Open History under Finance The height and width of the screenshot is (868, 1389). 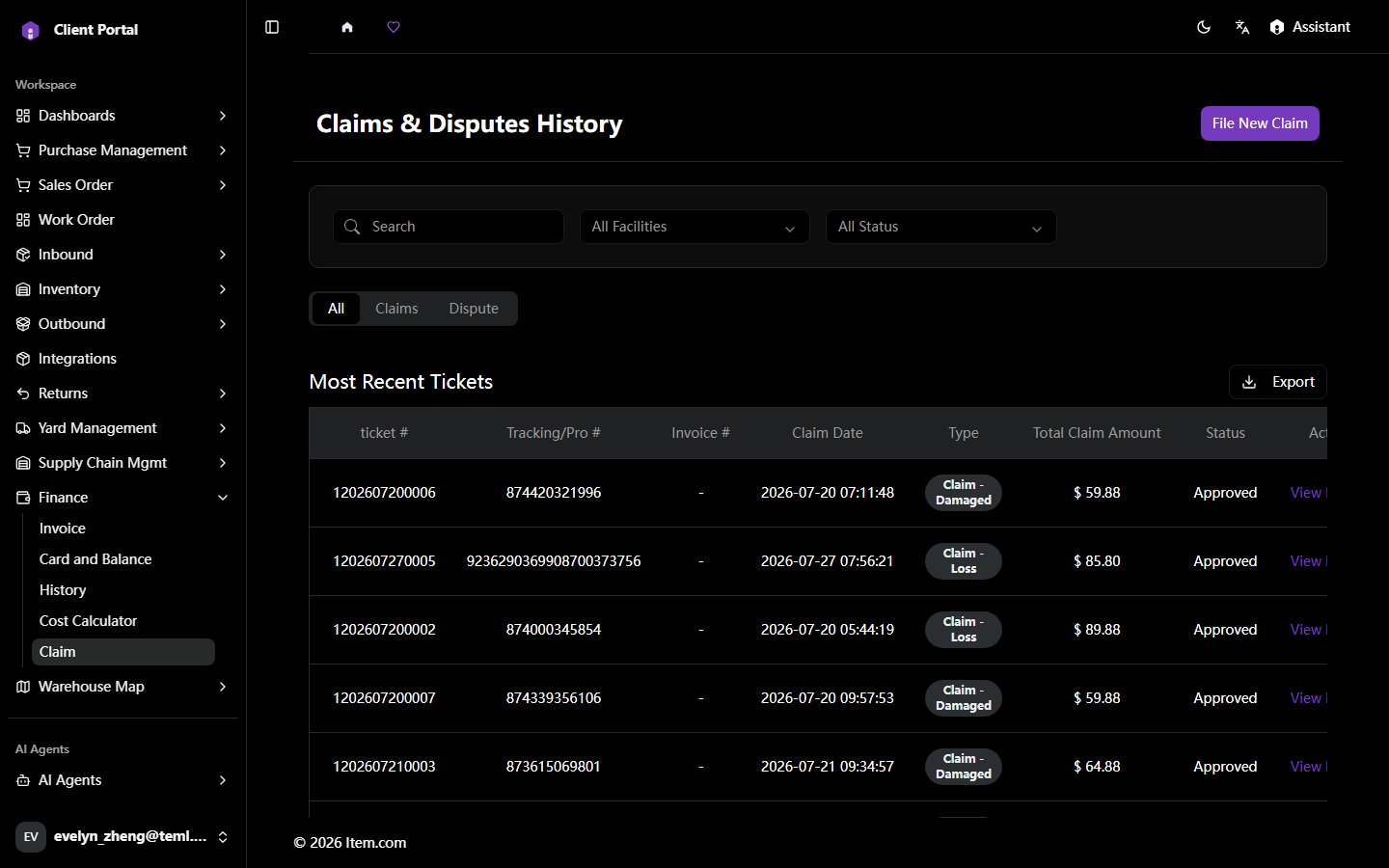[x=123, y=590]
